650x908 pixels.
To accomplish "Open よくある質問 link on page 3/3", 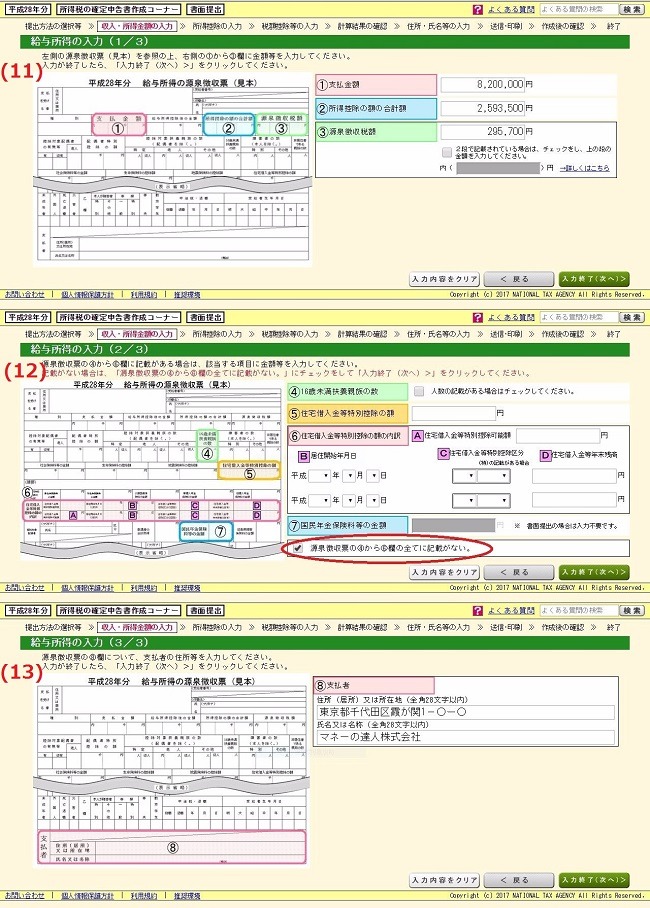I will click(511, 611).
